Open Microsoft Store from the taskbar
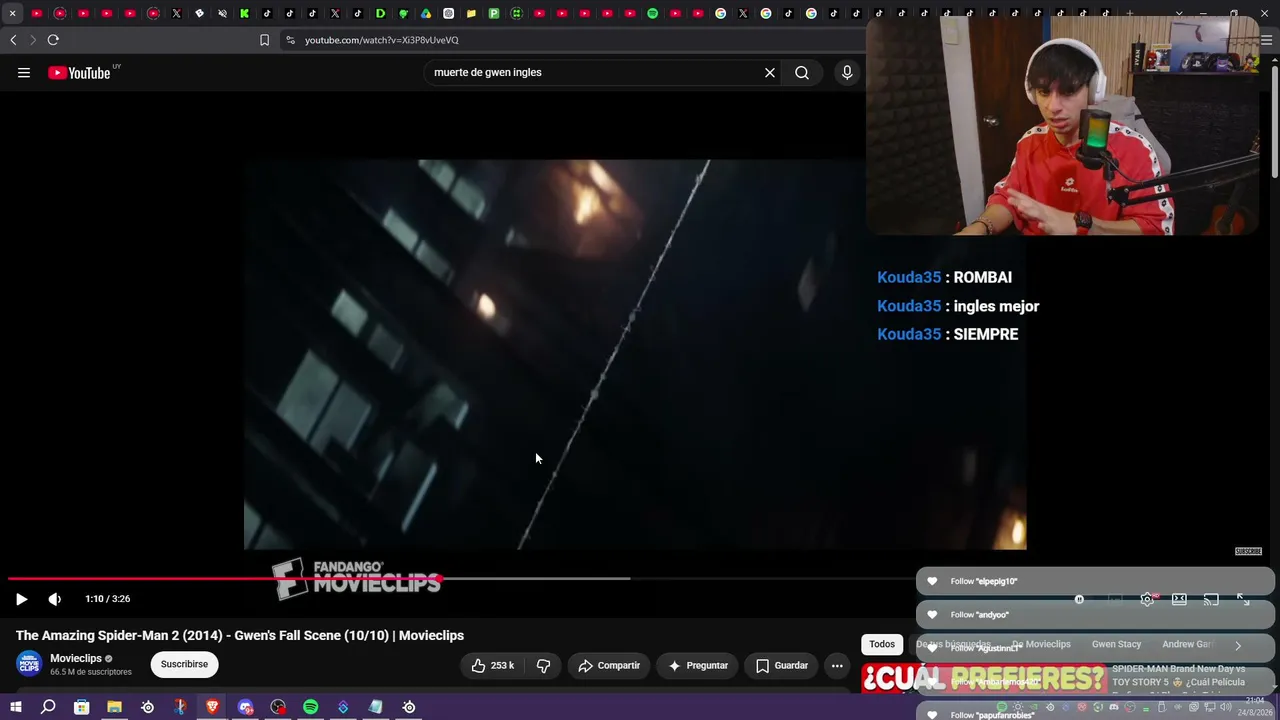 [81, 707]
